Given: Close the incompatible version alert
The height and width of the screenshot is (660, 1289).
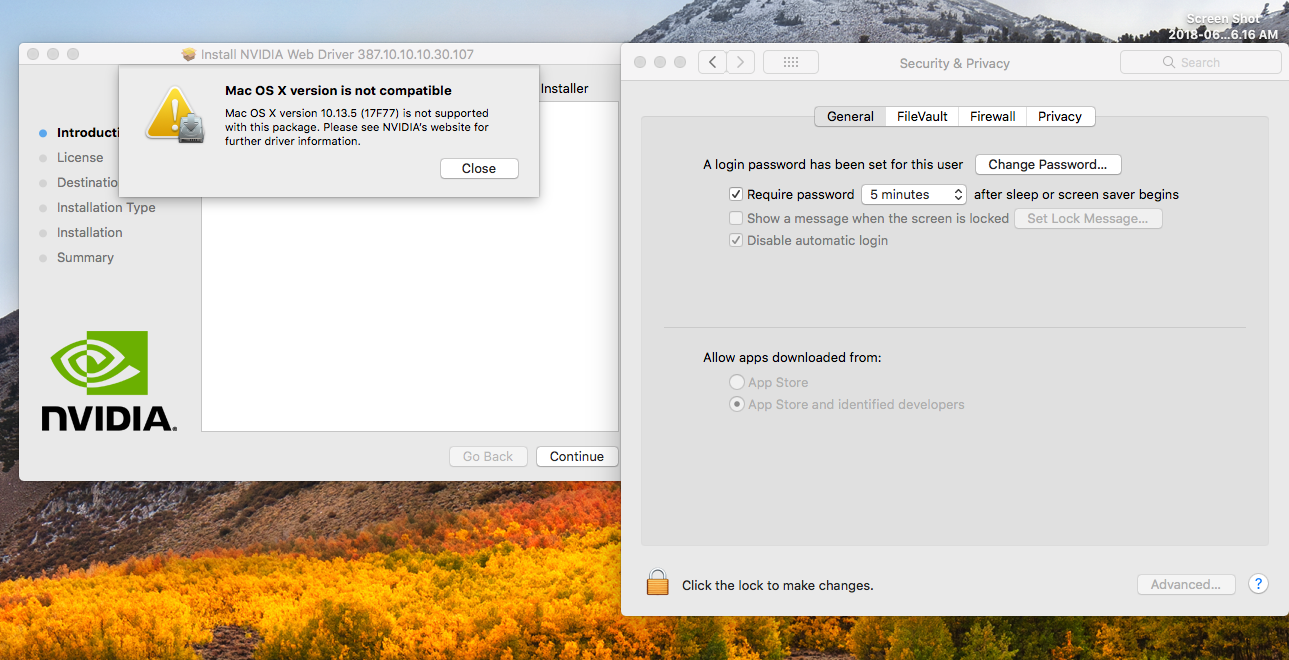Looking at the screenshot, I should [479, 168].
